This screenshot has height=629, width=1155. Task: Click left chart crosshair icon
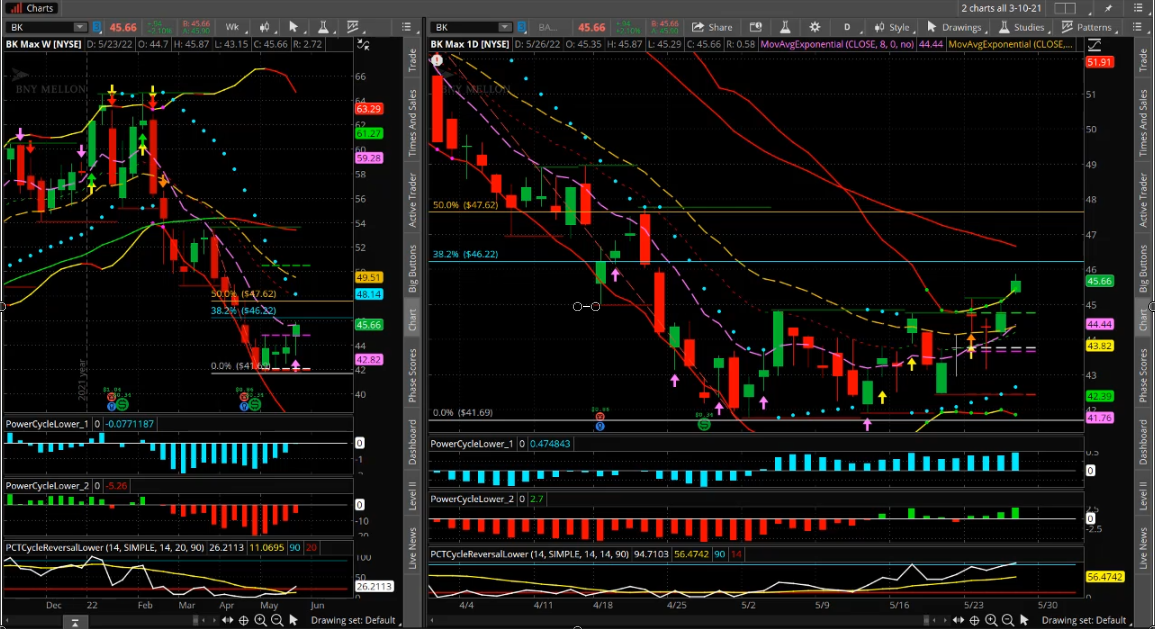244,620
